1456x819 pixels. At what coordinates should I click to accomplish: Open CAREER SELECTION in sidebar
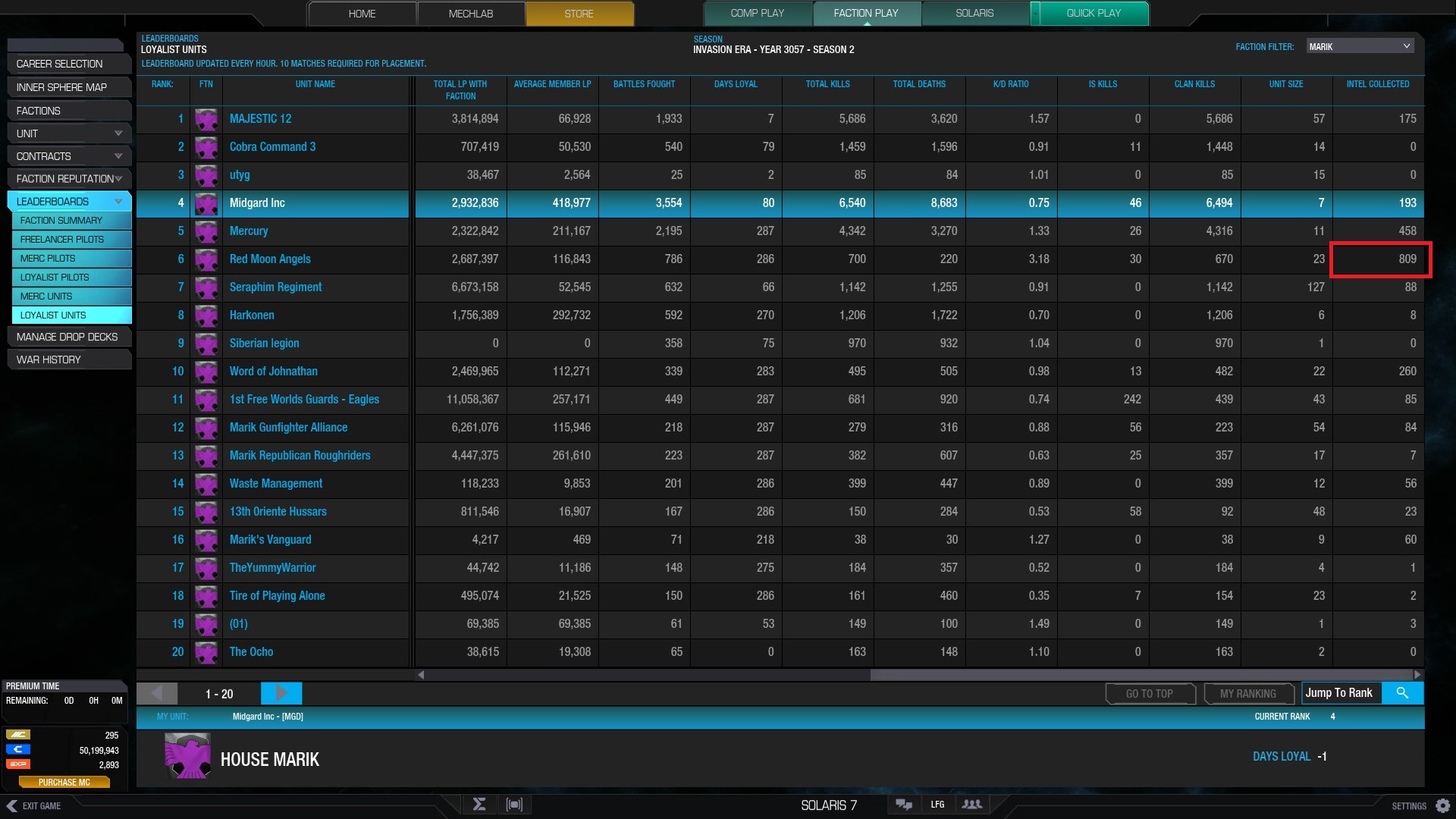68,64
